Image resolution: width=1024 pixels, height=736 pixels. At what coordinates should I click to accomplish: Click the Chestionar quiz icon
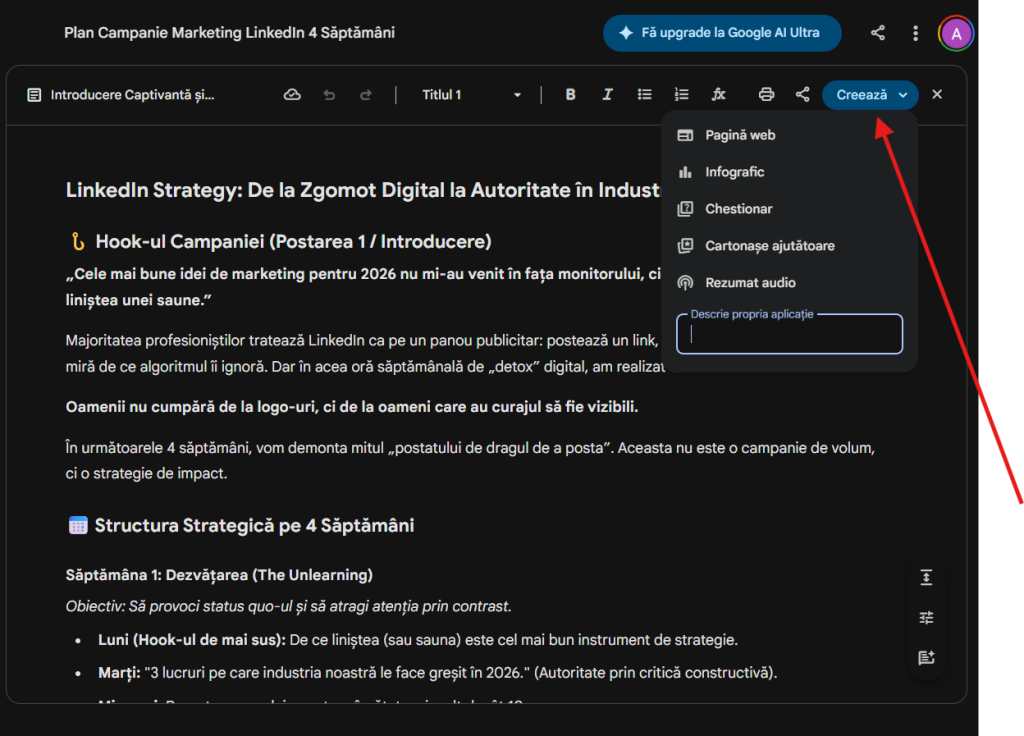(x=685, y=209)
